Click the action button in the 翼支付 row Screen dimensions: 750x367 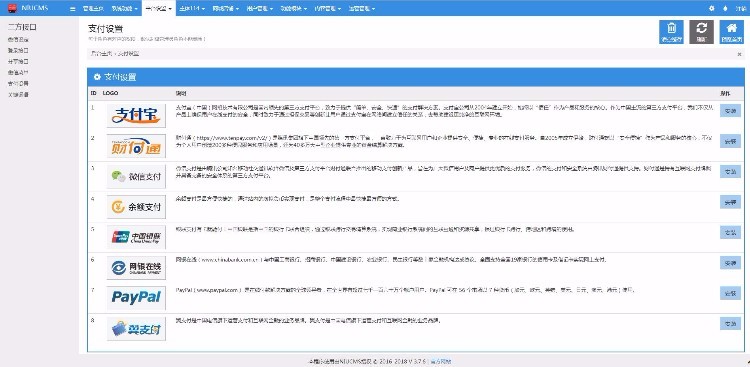(730, 323)
